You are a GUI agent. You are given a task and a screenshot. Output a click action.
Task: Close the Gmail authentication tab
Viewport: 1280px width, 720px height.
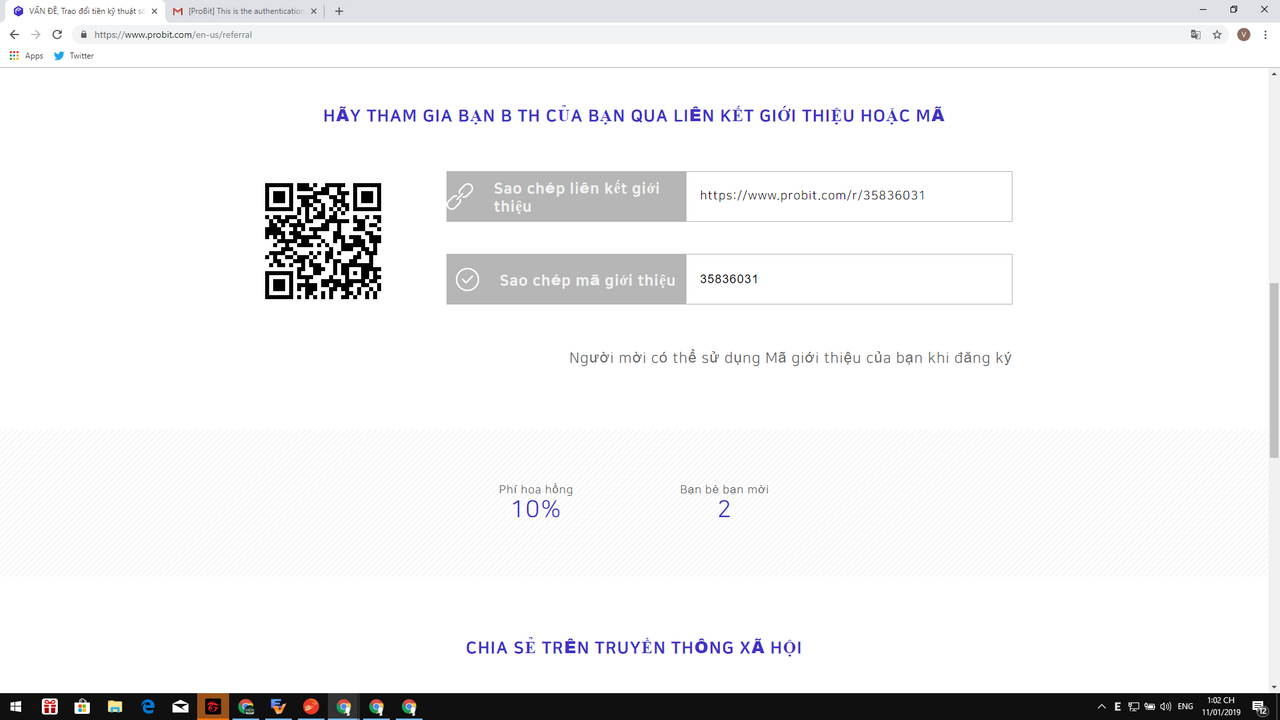(314, 11)
